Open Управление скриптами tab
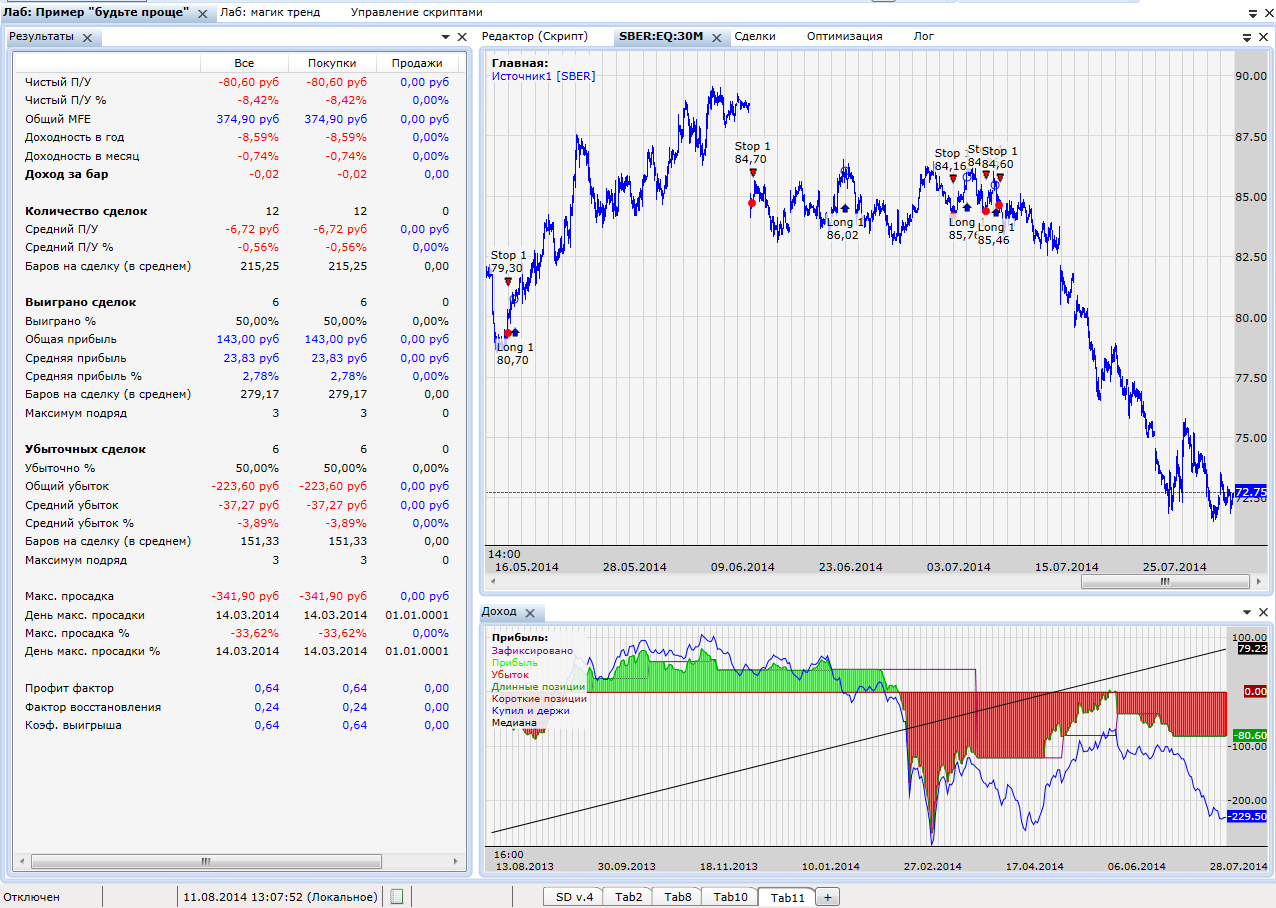This screenshot has height=908, width=1276. click(x=416, y=13)
